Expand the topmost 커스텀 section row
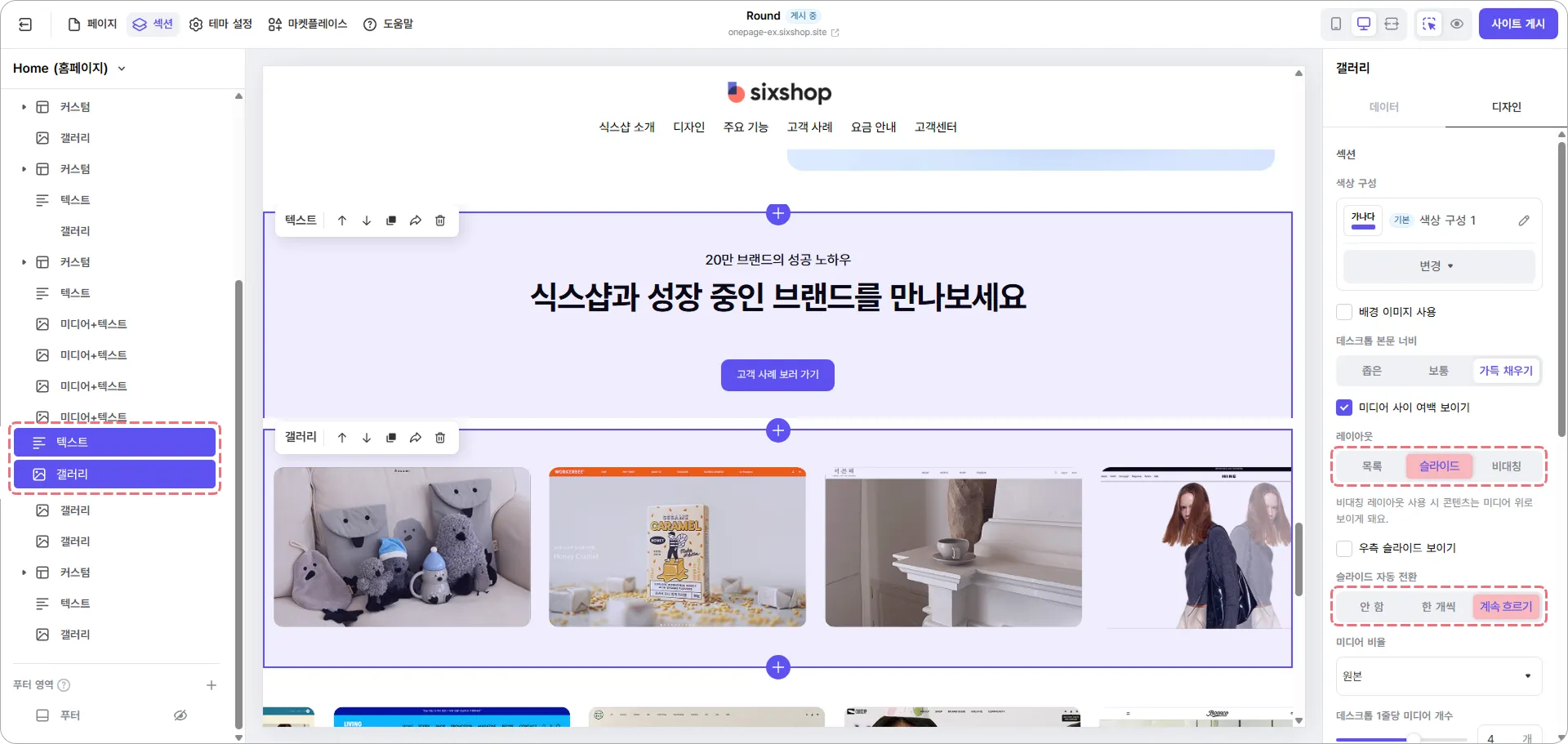This screenshot has width=1568, height=744. pos(24,107)
